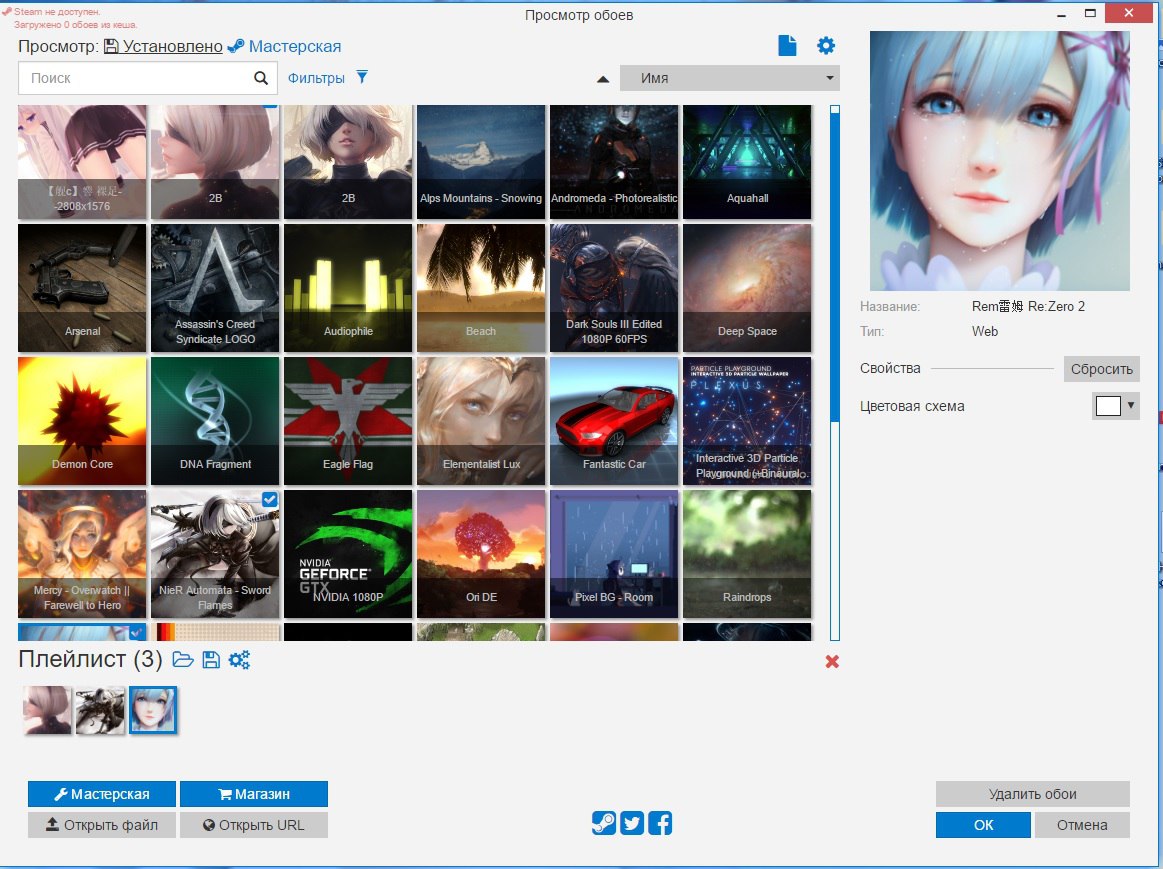The height and width of the screenshot is (869, 1163).
Task: Click the Отмена cancel button
Action: pyautogui.click(x=1082, y=825)
